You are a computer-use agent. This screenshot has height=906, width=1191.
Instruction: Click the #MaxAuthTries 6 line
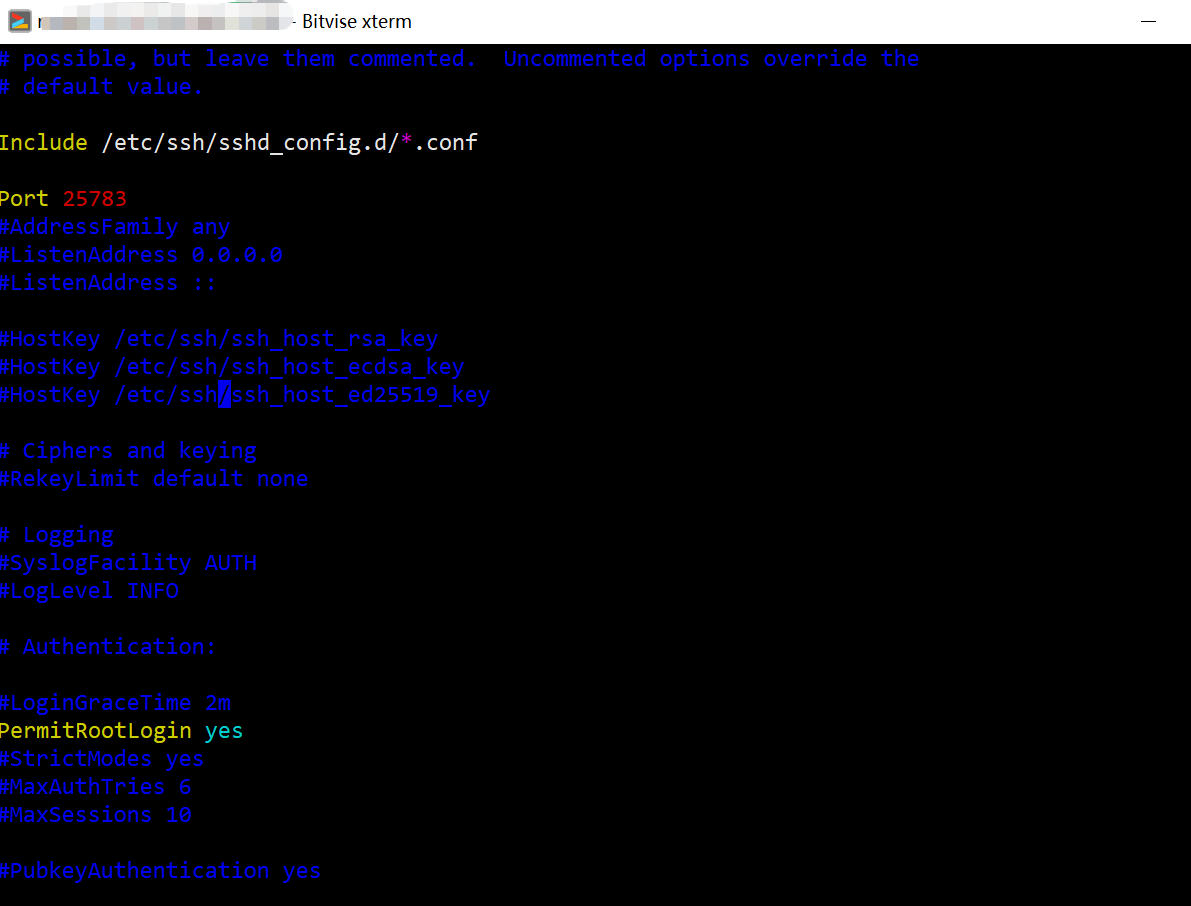click(96, 787)
